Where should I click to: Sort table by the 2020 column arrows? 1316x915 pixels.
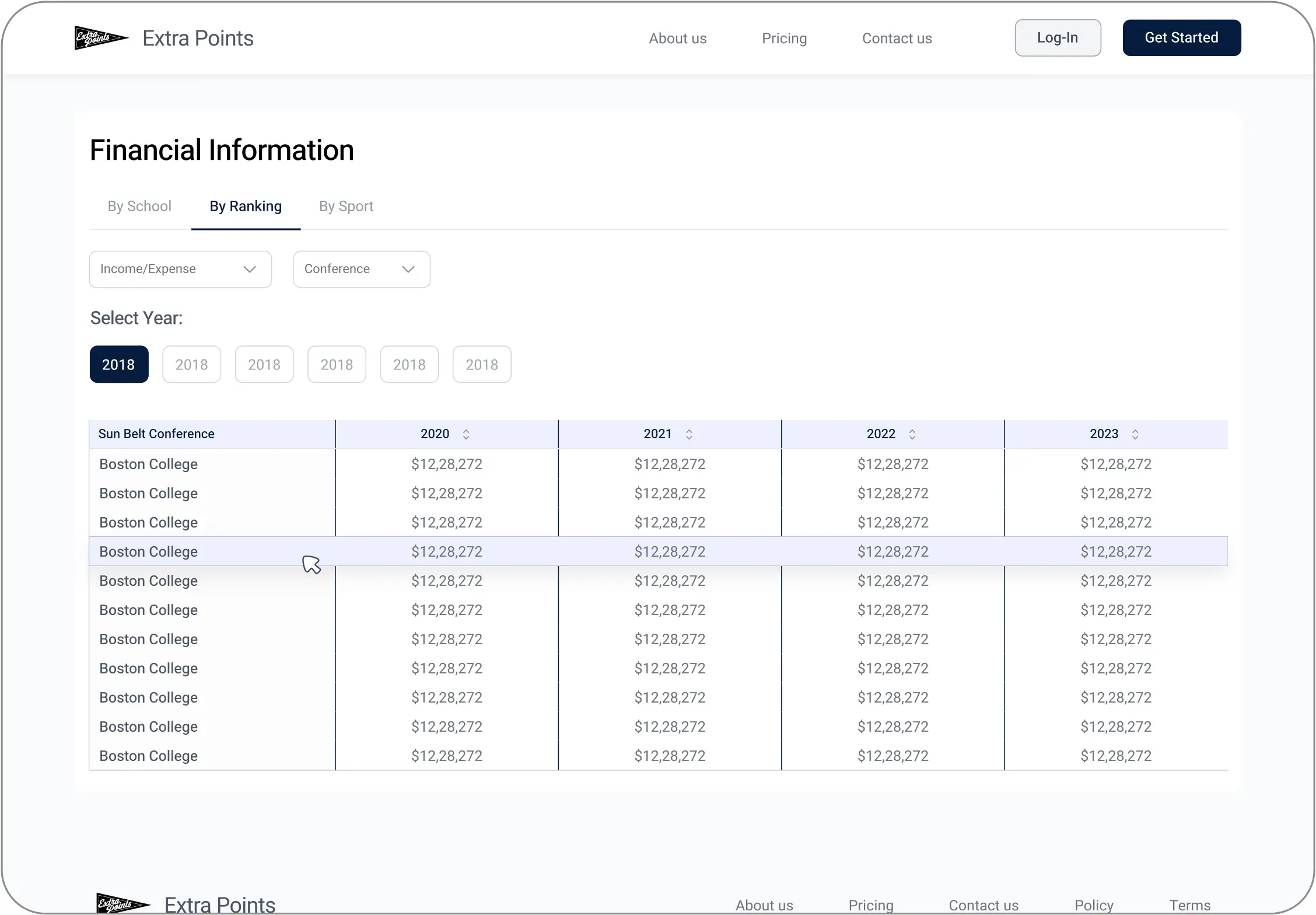click(x=466, y=434)
